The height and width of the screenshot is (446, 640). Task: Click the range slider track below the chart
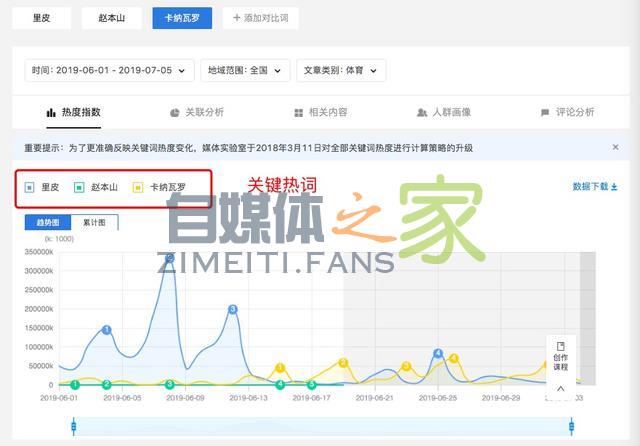[322, 427]
